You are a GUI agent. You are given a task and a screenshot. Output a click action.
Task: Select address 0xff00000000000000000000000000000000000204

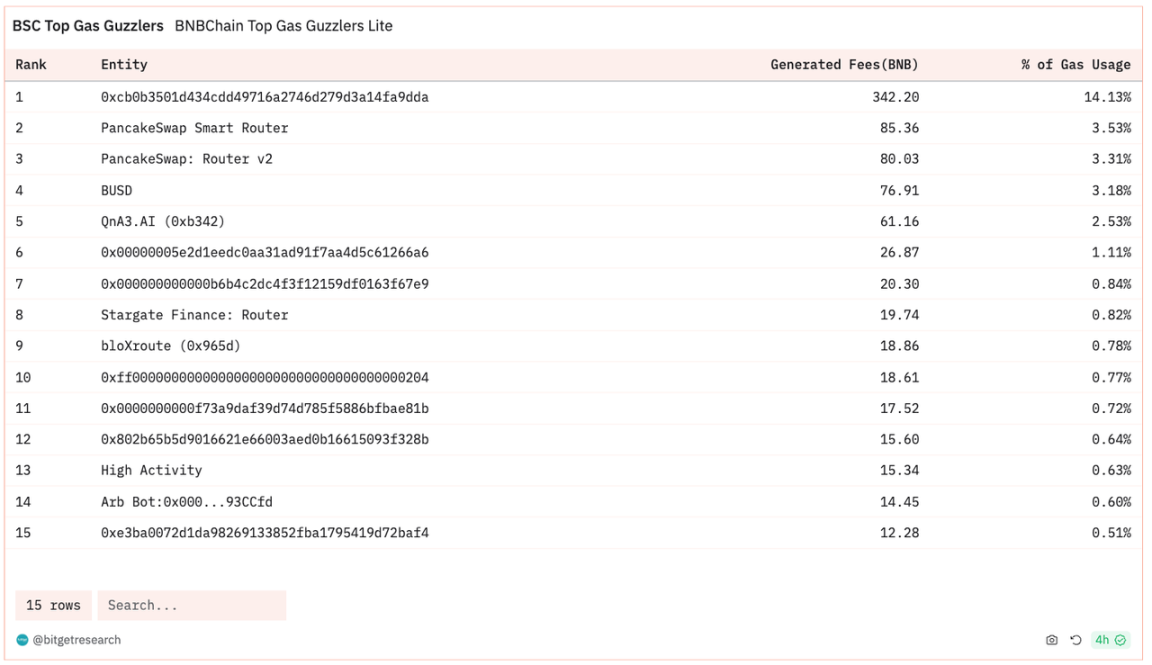pos(264,377)
